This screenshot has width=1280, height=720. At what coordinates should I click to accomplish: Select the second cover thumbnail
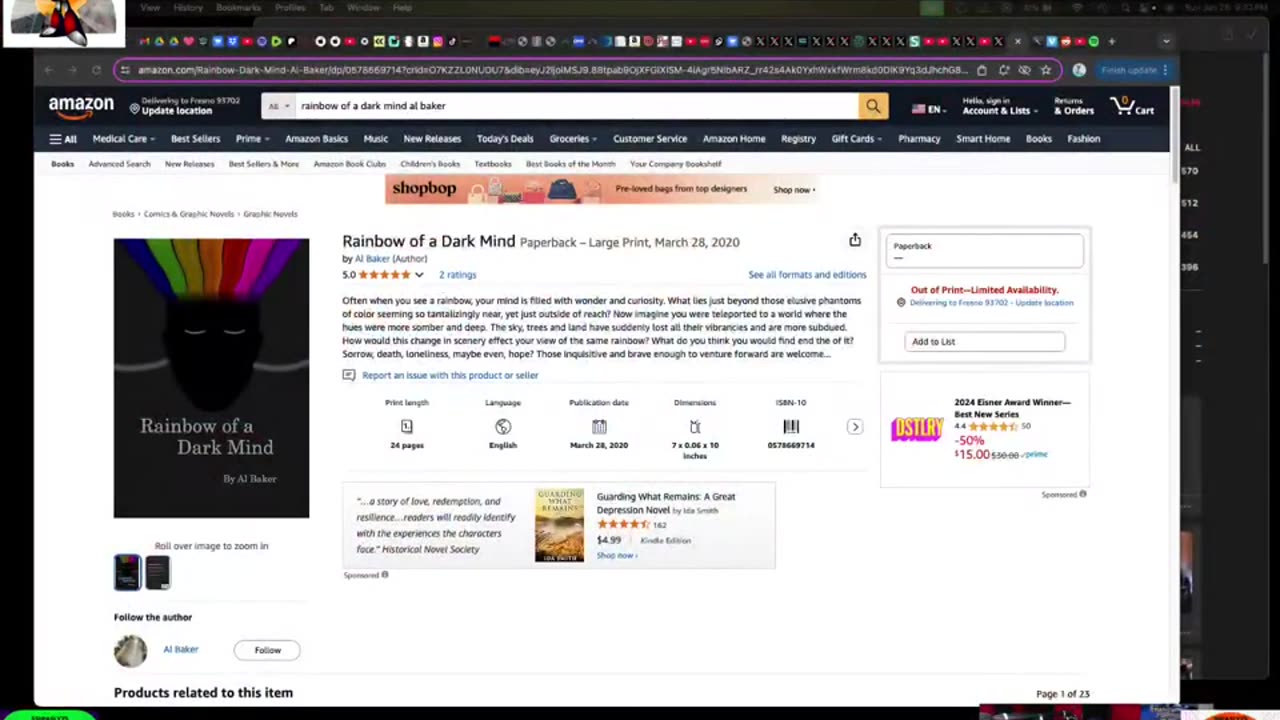[158, 572]
